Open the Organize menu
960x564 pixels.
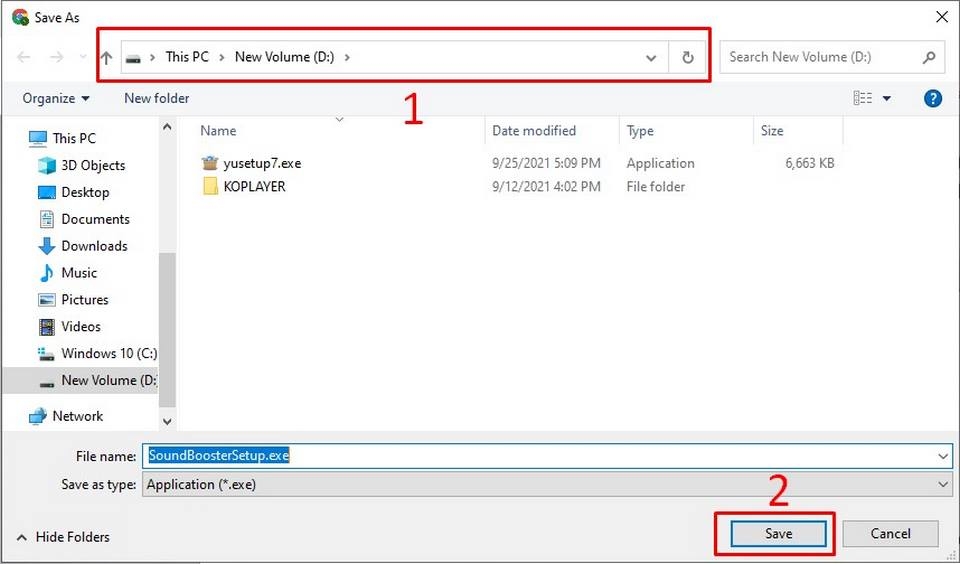click(56, 98)
